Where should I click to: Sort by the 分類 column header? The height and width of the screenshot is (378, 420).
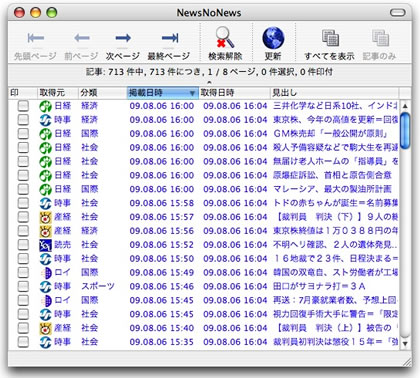[x=103, y=93]
